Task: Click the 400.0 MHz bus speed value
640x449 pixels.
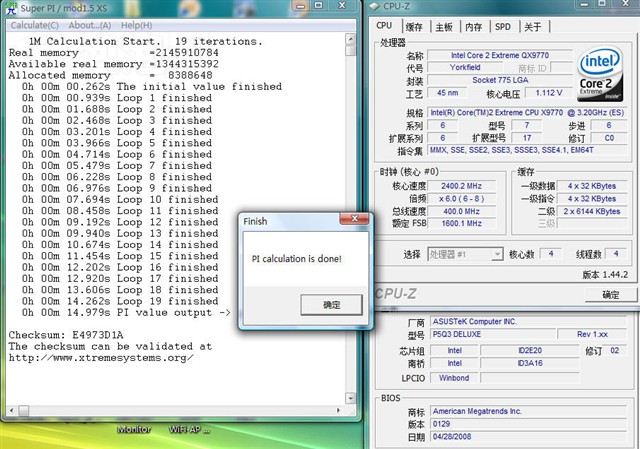Action: click(x=462, y=211)
